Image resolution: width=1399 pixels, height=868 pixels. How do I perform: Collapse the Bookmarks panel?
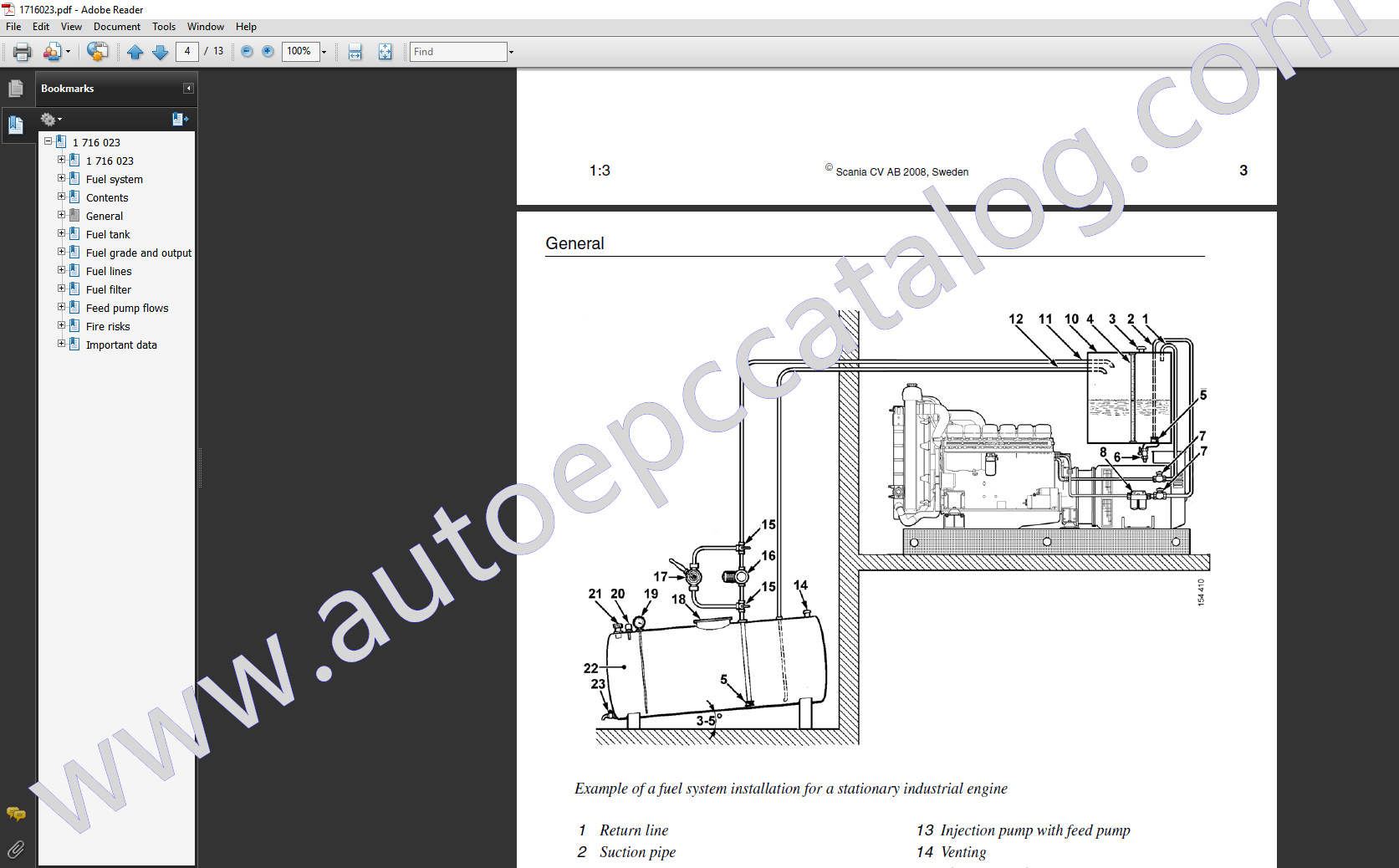pos(188,89)
